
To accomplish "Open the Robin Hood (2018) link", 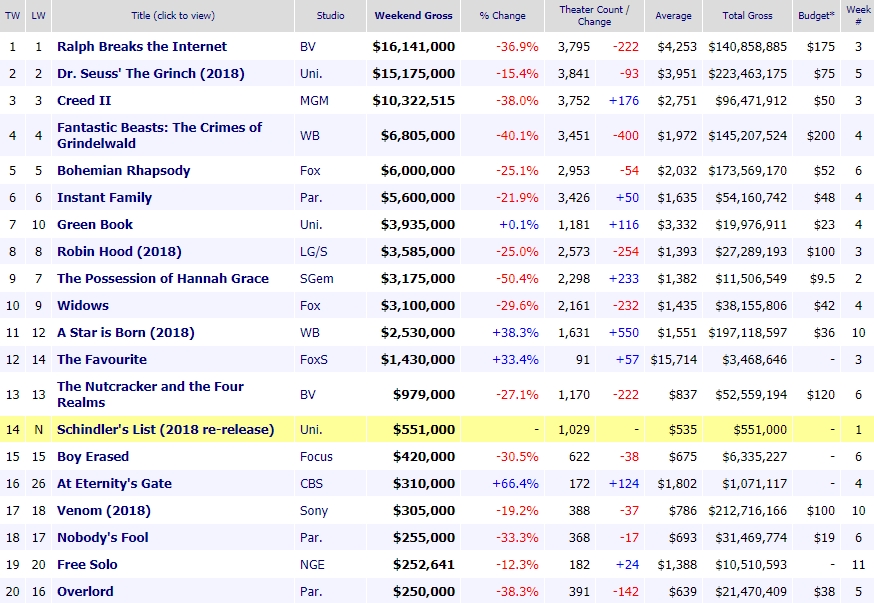I will pos(119,251).
